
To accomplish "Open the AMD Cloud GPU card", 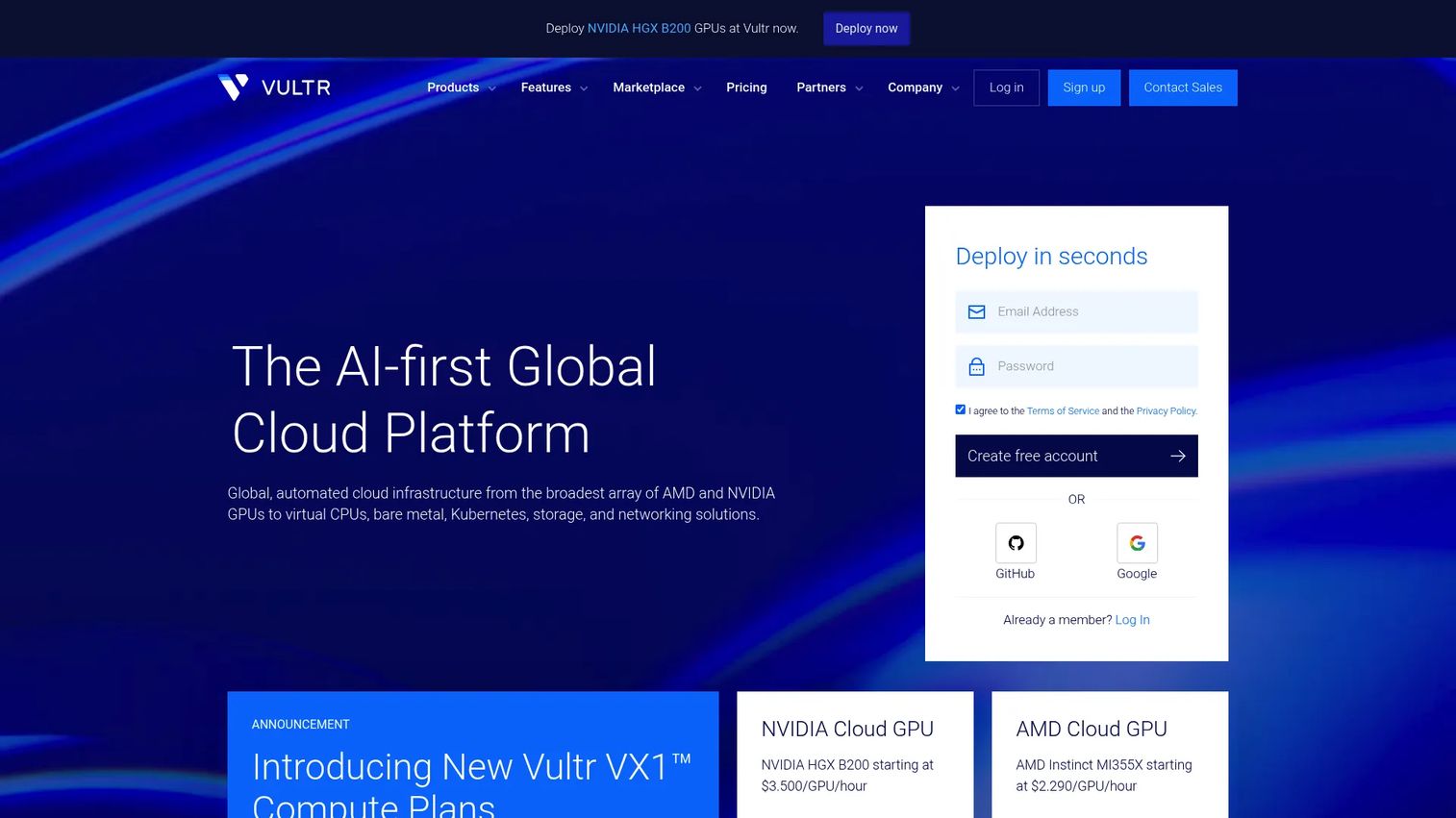I will (x=1110, y=755).
